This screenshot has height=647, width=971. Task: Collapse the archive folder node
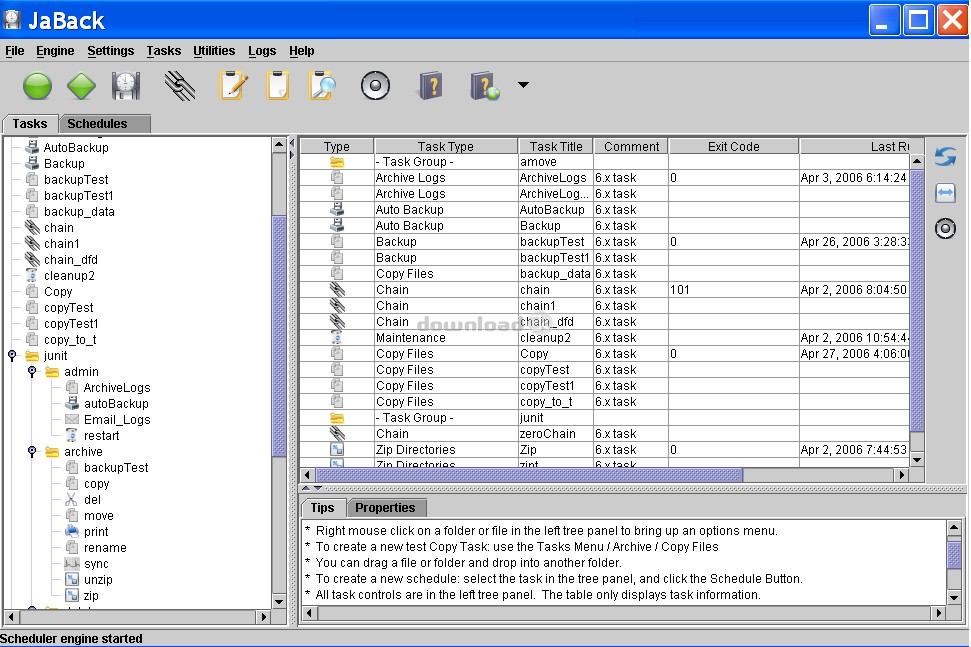(32, 452)
